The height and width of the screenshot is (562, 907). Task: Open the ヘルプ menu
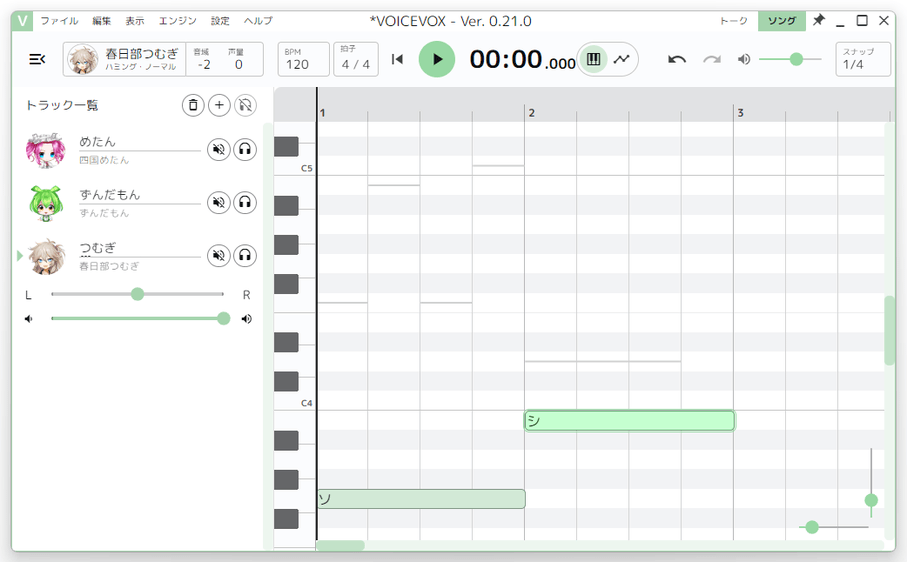point(258,21)
